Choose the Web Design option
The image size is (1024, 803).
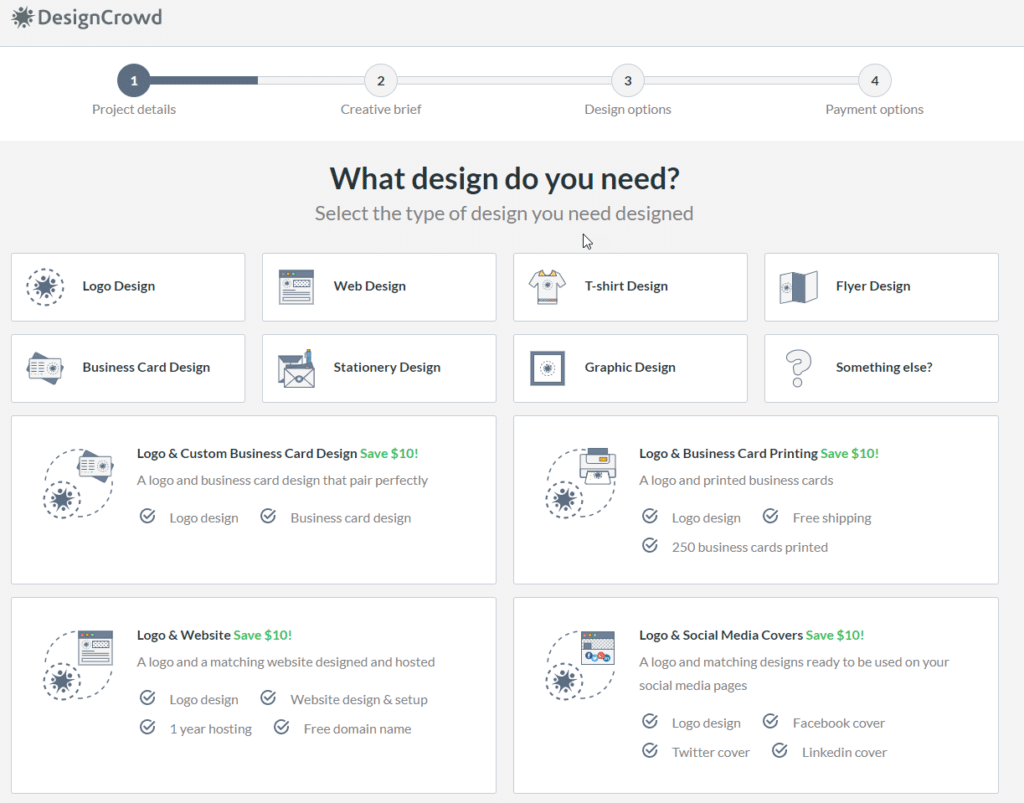(x=379, y=287)
